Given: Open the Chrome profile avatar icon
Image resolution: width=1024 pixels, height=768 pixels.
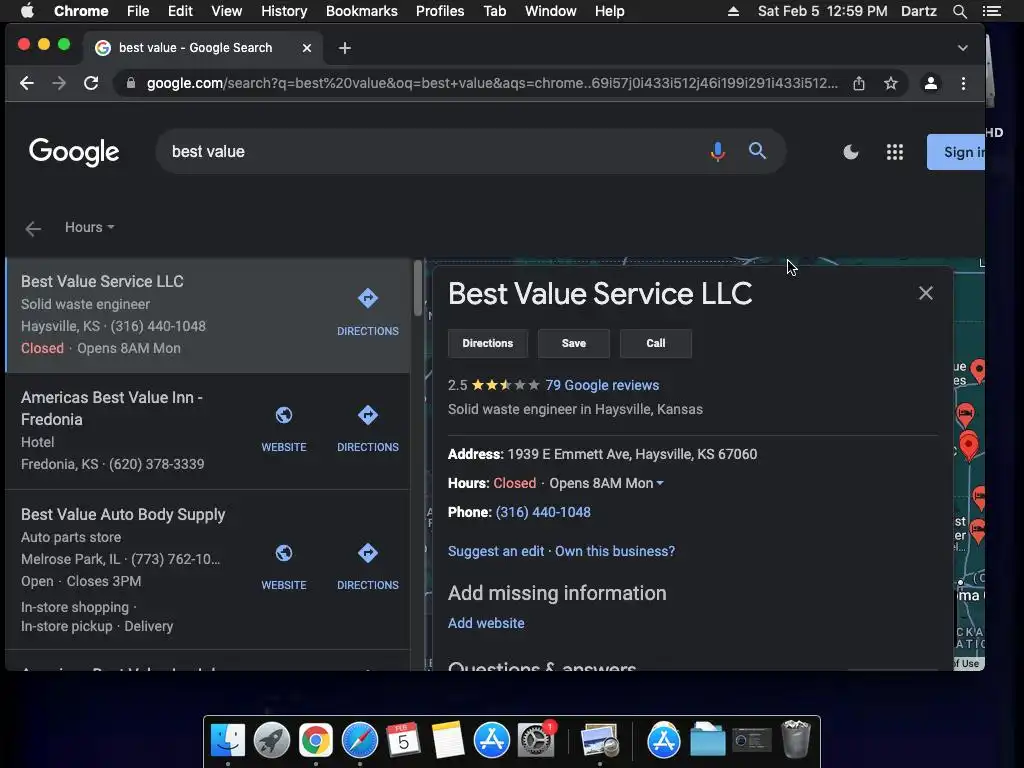Looking at the screenshot, I should tap(931, 83).
